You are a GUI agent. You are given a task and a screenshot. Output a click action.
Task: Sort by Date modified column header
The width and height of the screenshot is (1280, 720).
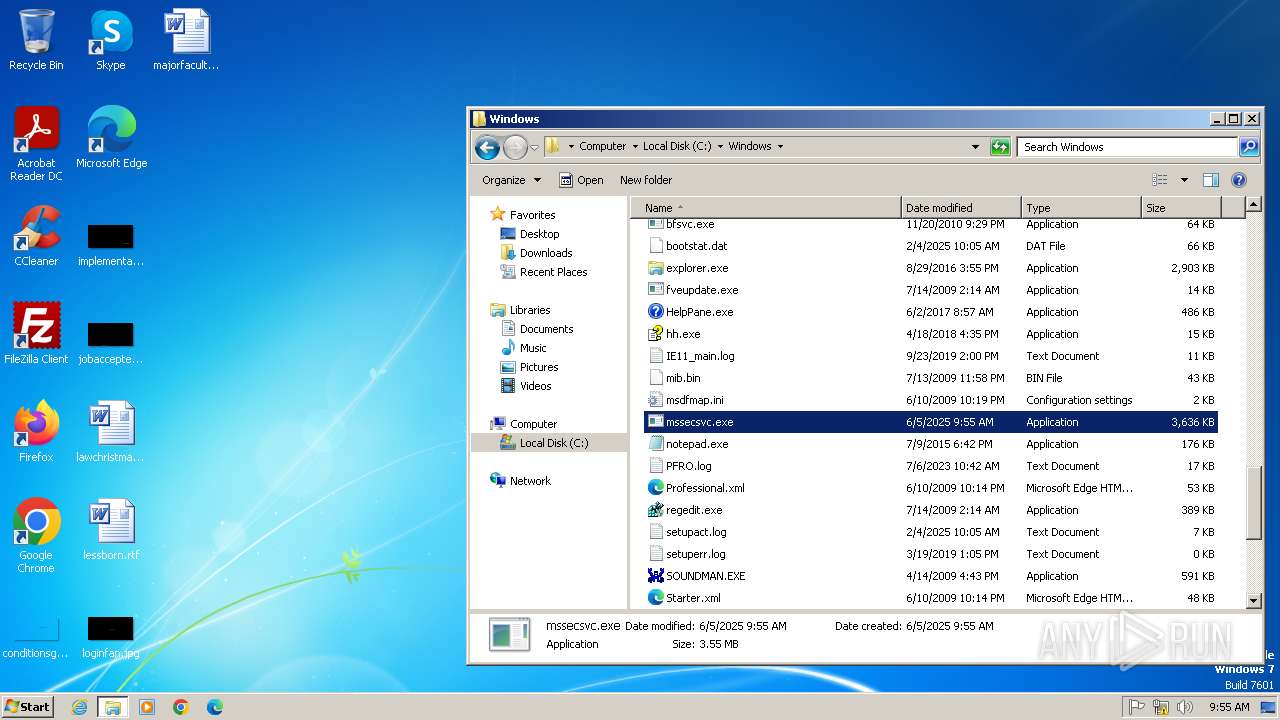coord(961,208)
